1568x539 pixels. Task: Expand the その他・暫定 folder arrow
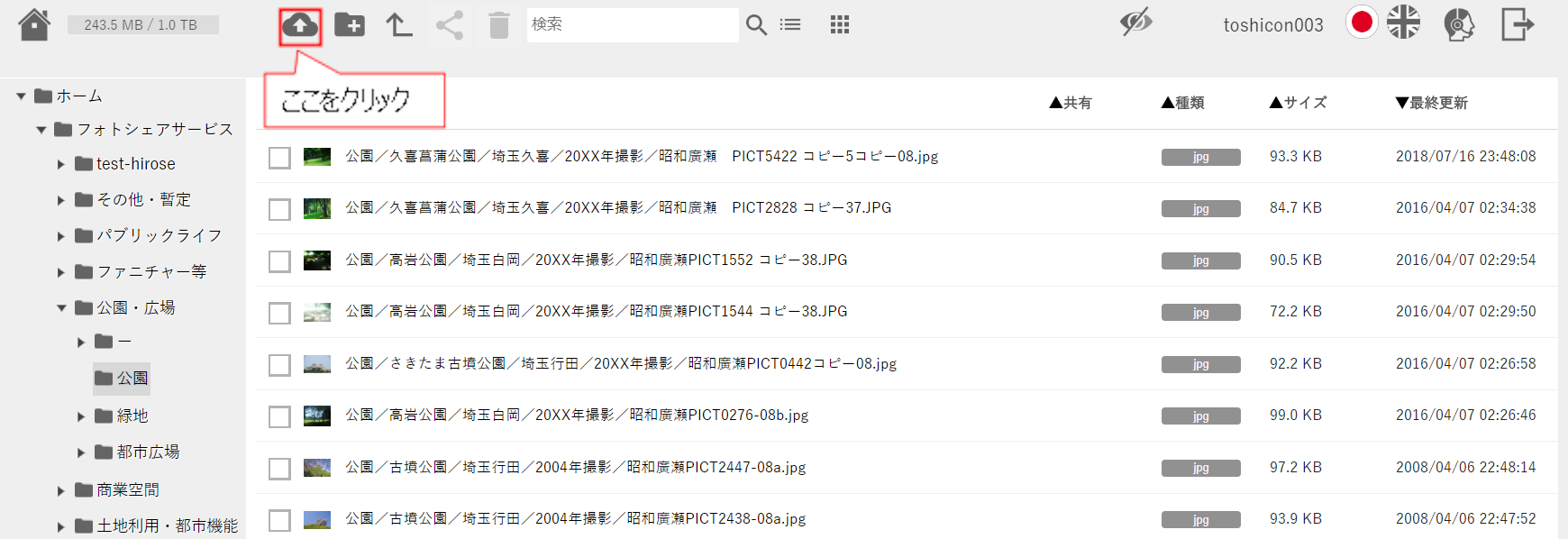click(x=61, y=200)
